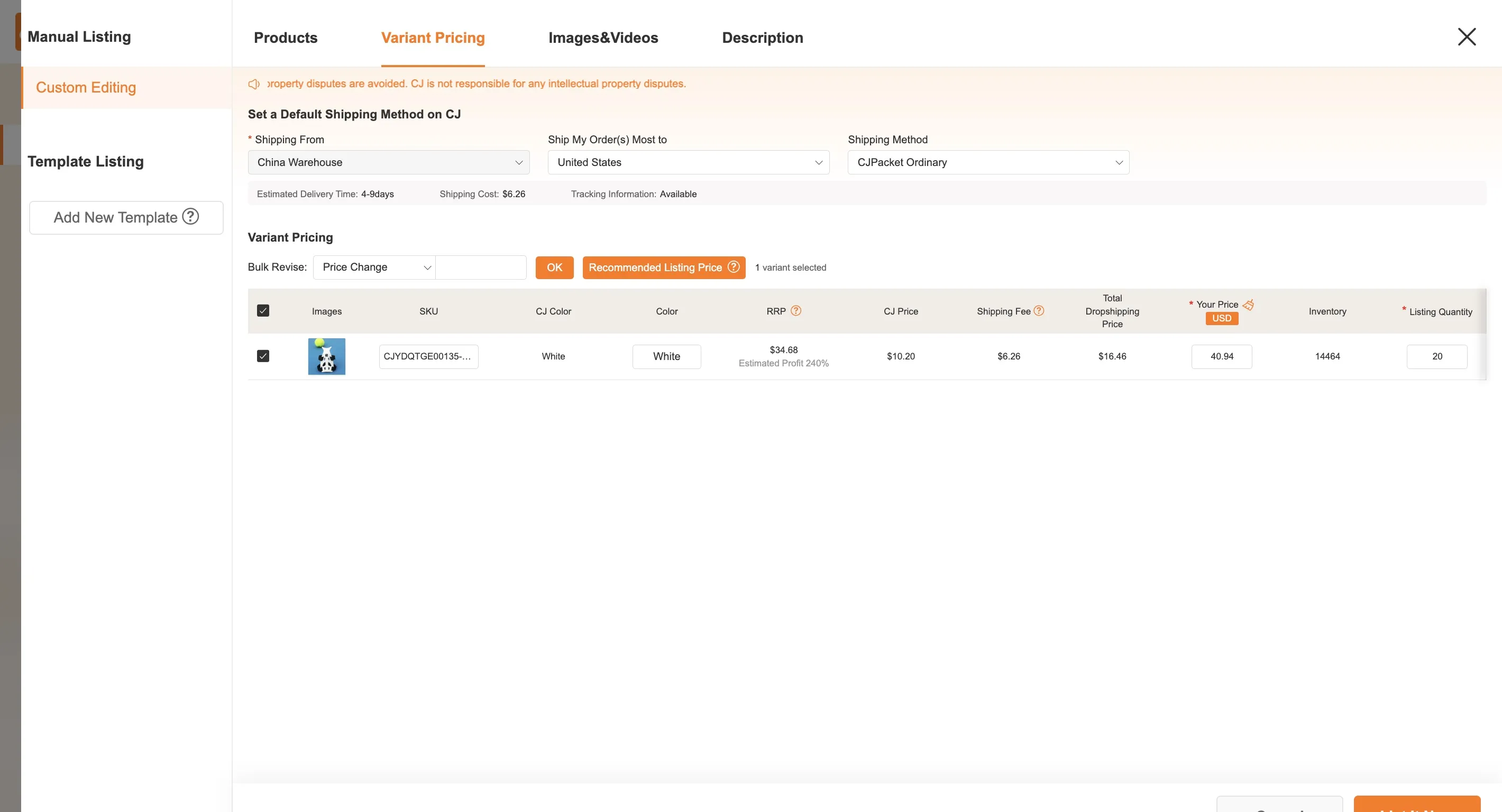Click the USD currency badge
1502x812 pixels.
(x=1222, y=318)
